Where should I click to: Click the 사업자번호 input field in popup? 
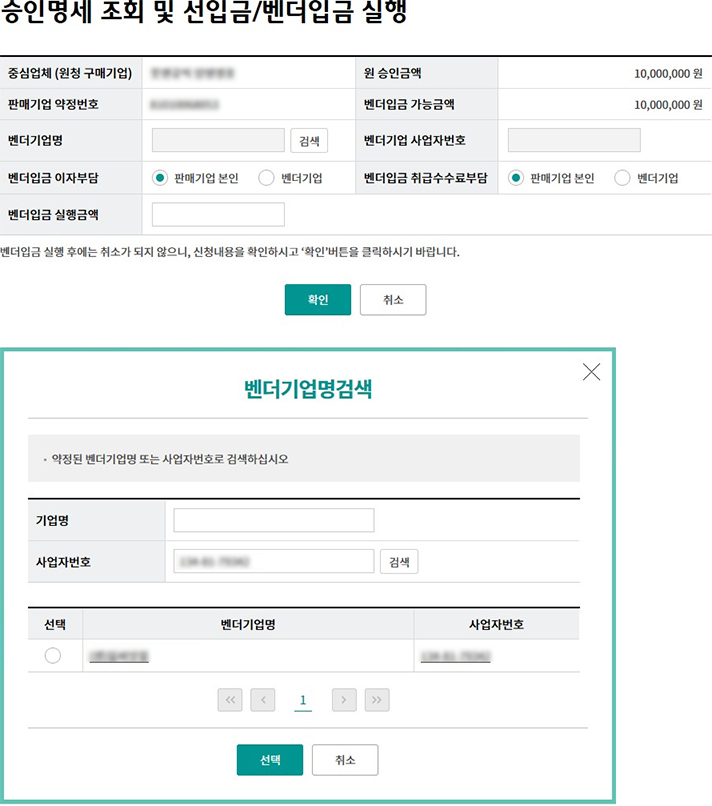273,562
